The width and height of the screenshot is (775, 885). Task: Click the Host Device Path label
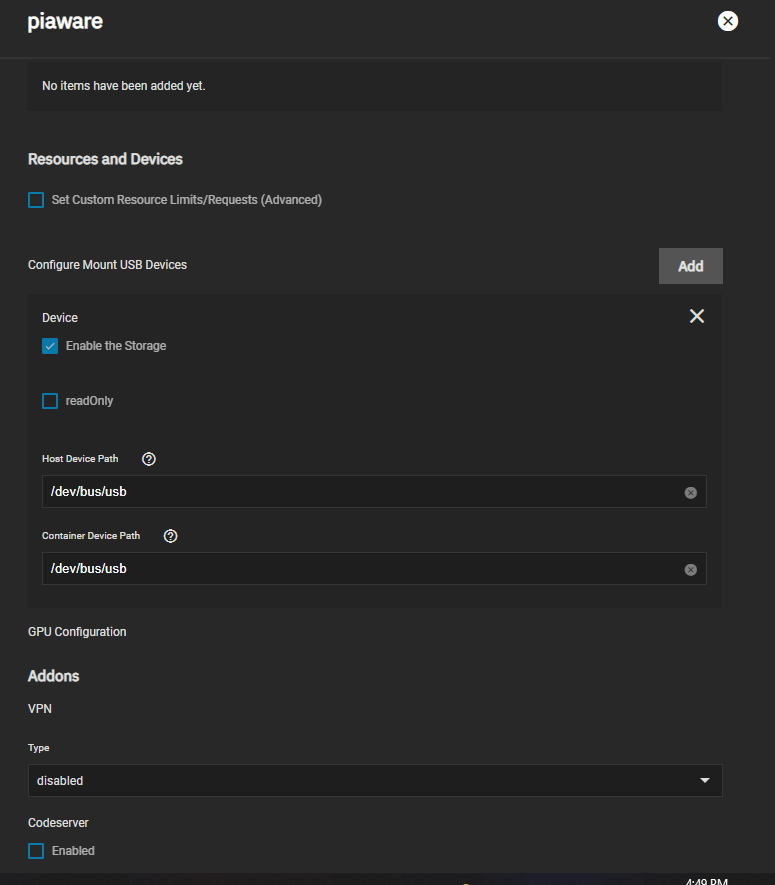pos(80,459)
